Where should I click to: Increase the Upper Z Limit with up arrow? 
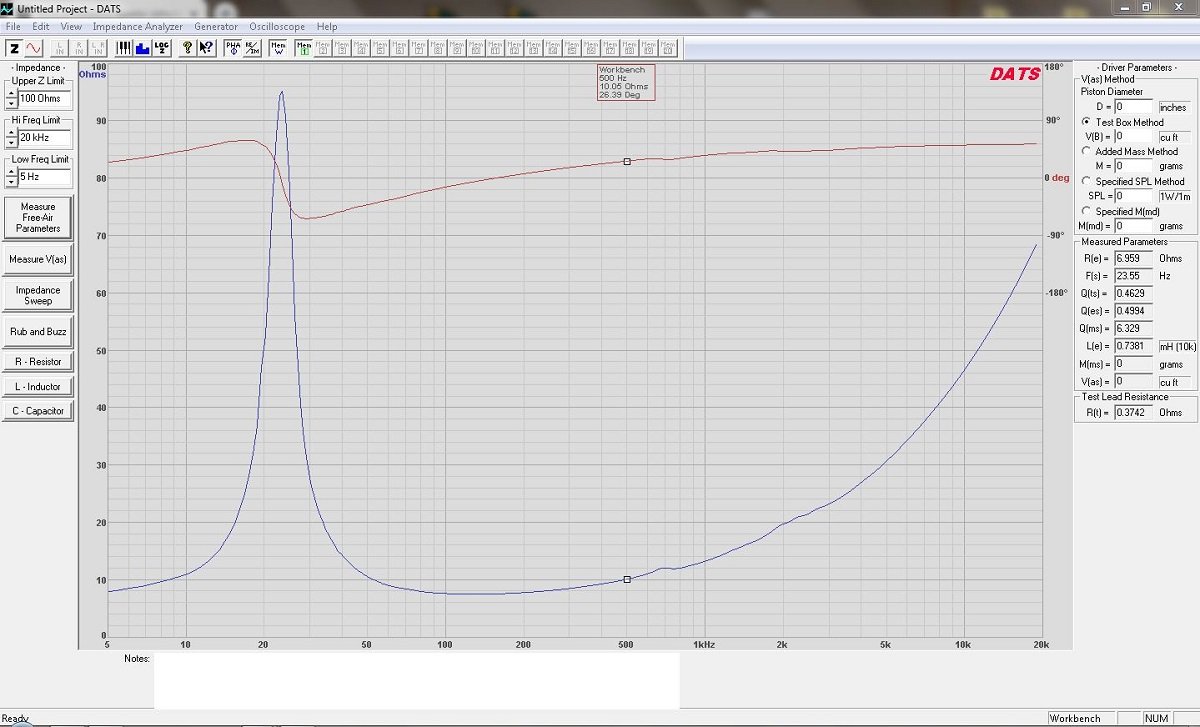11,94
